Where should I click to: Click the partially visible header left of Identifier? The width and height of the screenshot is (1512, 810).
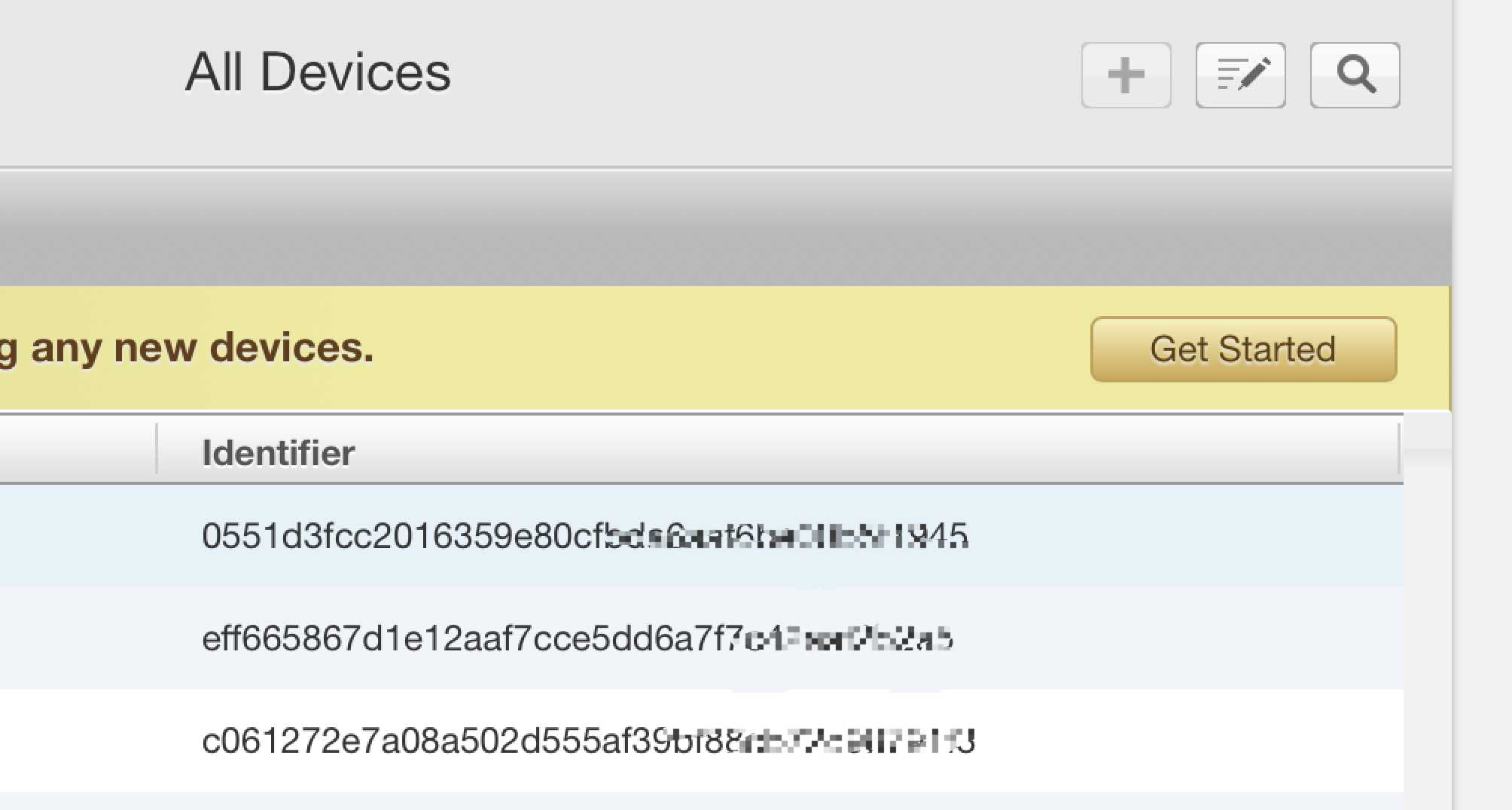click(x=77, y=449)
